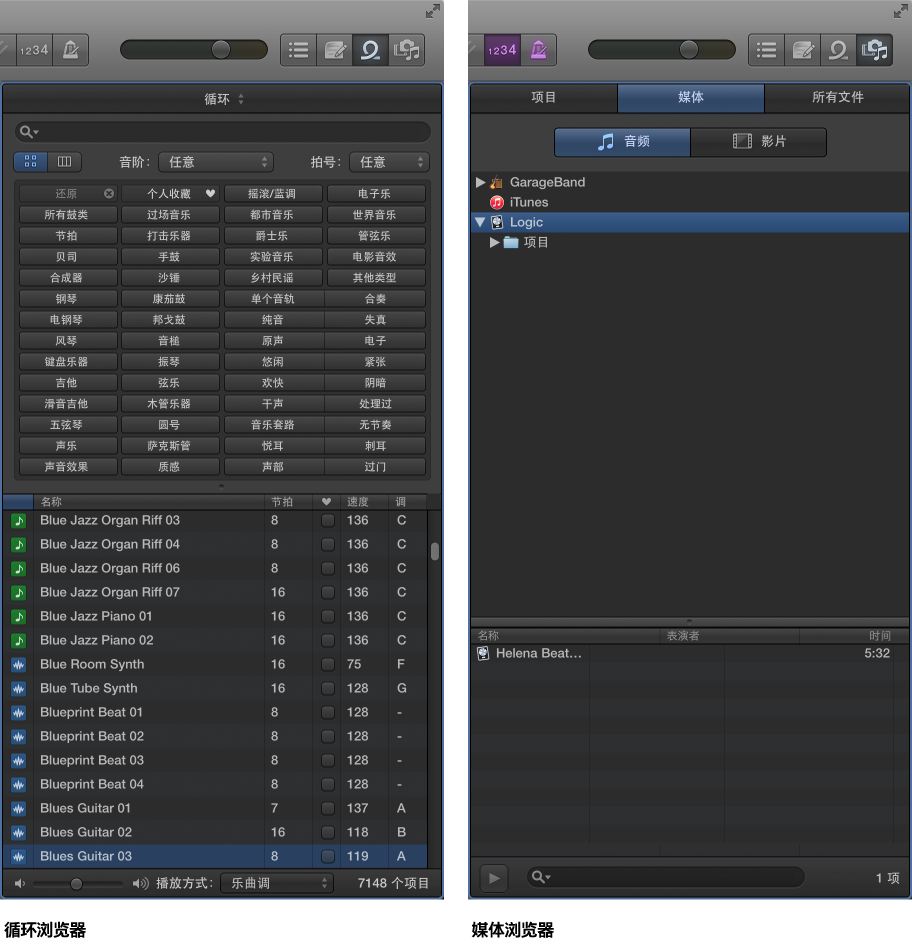The width and height of the screenshot is (912, 948).
Task: Switch to the 媒体 tab
Action: (x=691, y=97)
